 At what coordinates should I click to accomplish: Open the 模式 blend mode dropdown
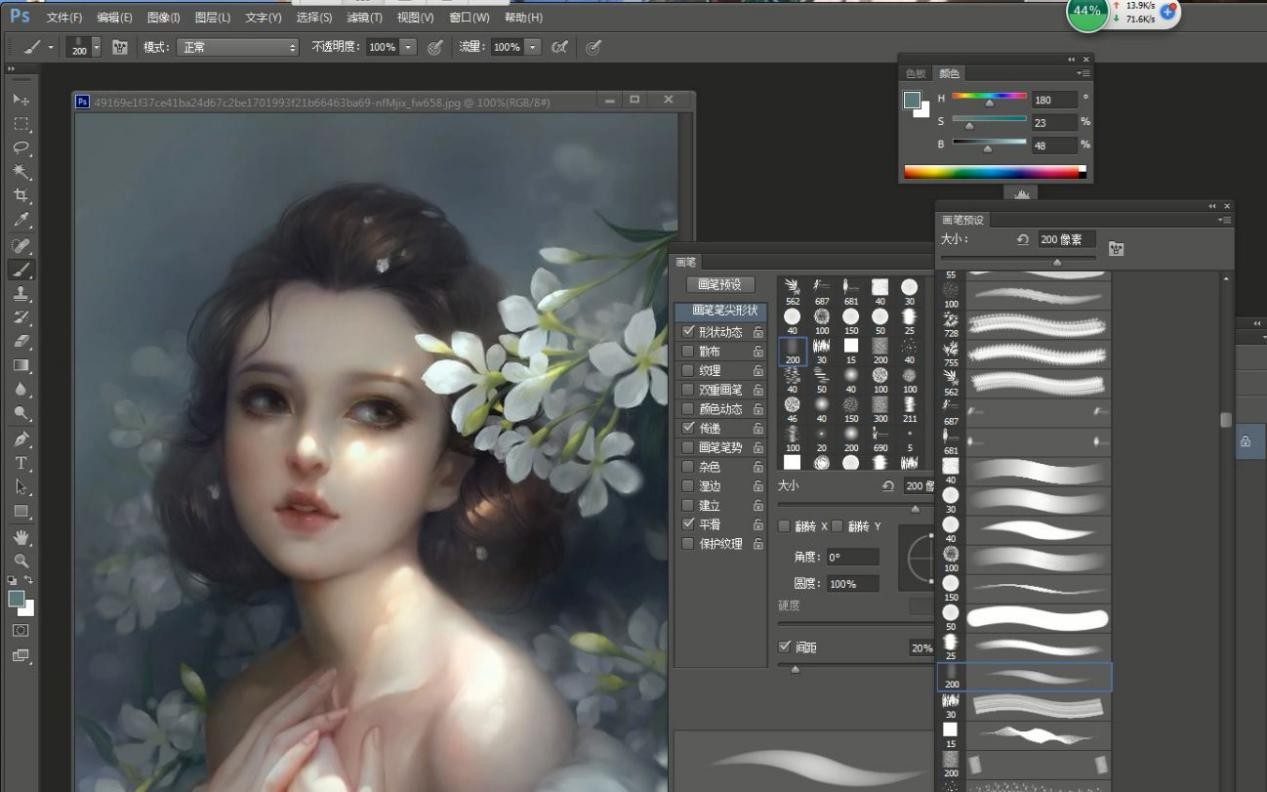[238, 47]
